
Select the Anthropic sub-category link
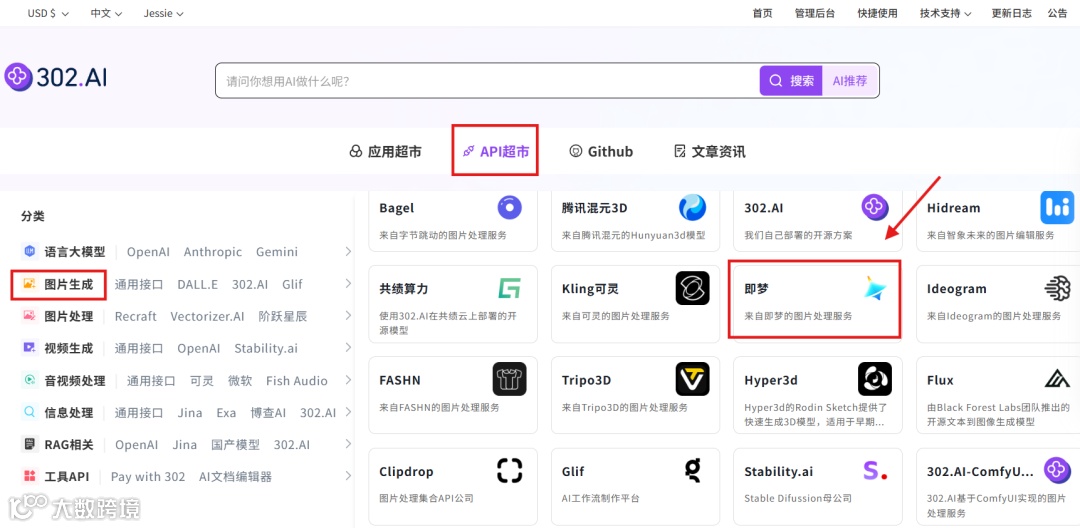(213, 252)
